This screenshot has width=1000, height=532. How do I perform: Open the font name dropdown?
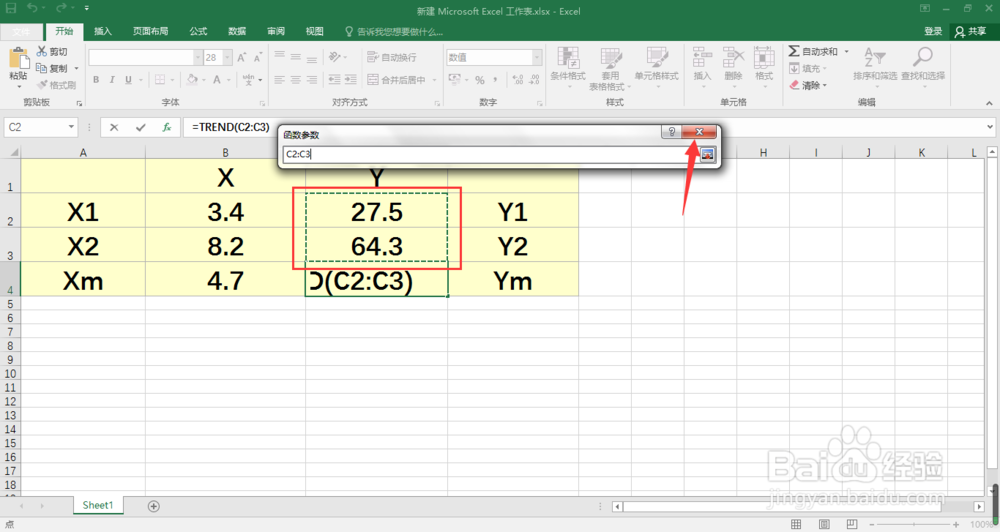point(197,57)
